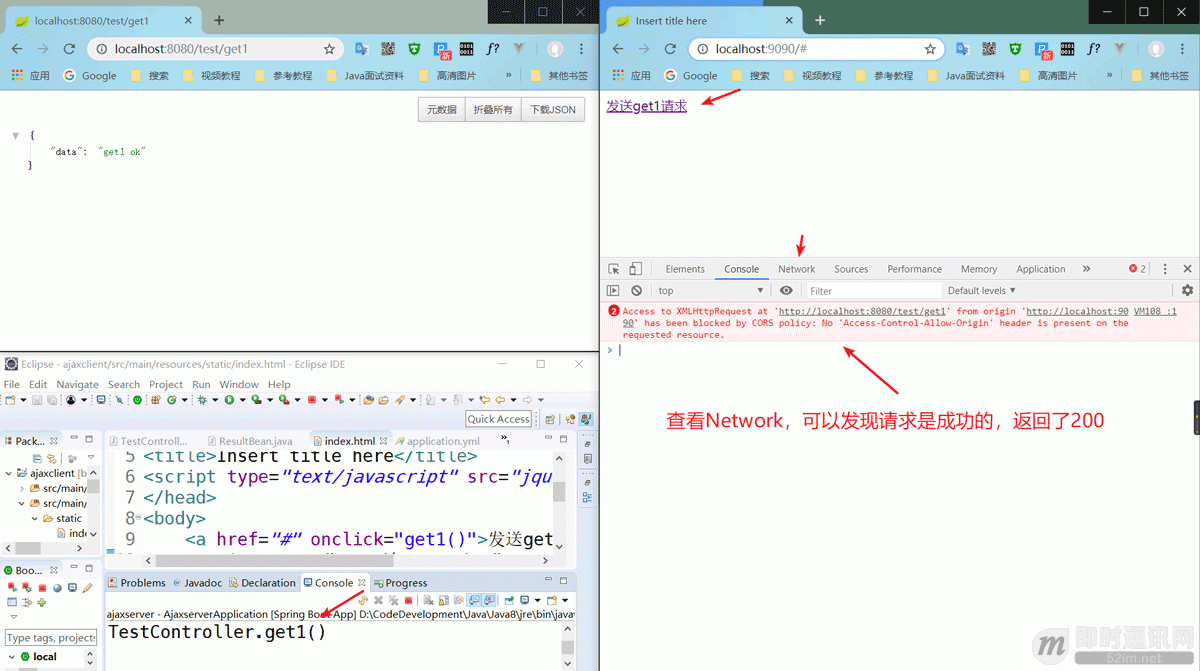Toggle bookmark star for localhost:9090 page

930,48
